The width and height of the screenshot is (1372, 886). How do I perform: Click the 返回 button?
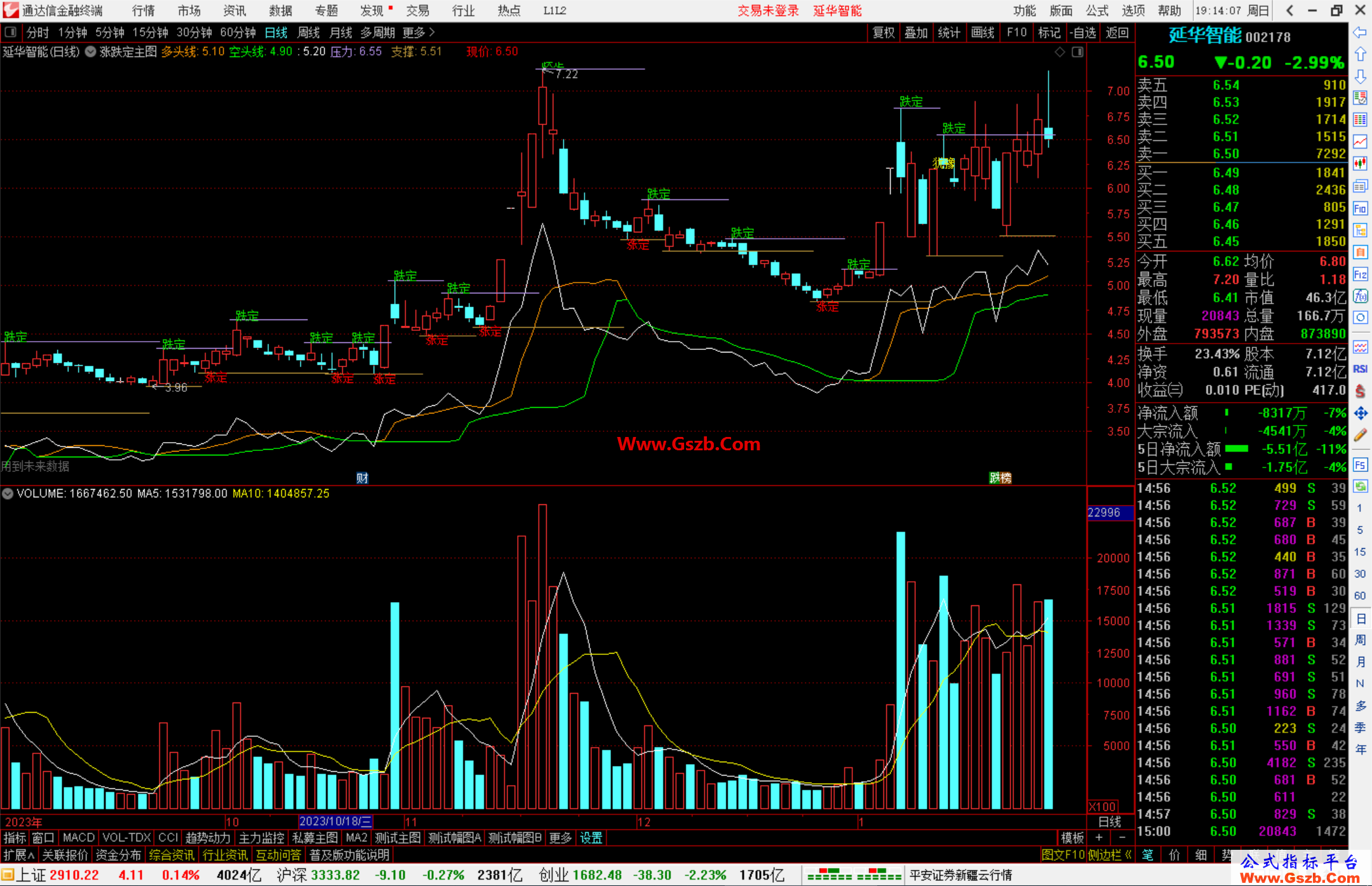[1117, 32]
